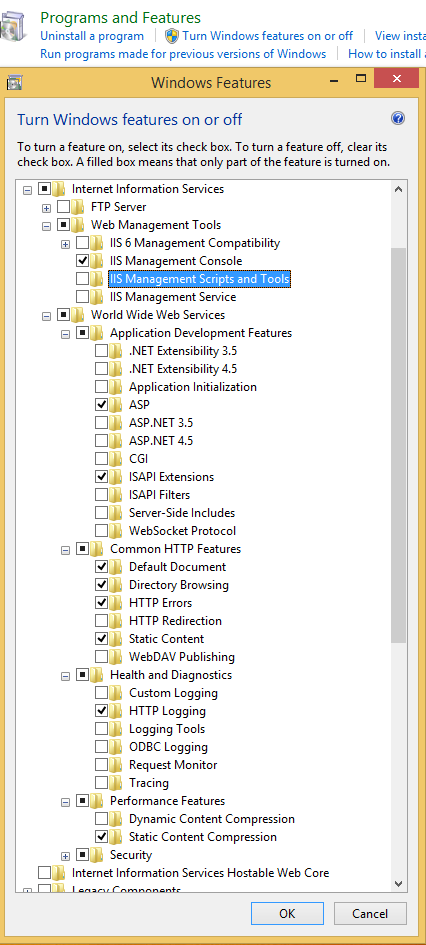This screenshot has width=426, height=945.
Task: Click the CGI folder icon
Action: pyautogui.click(x=116, y=459)
